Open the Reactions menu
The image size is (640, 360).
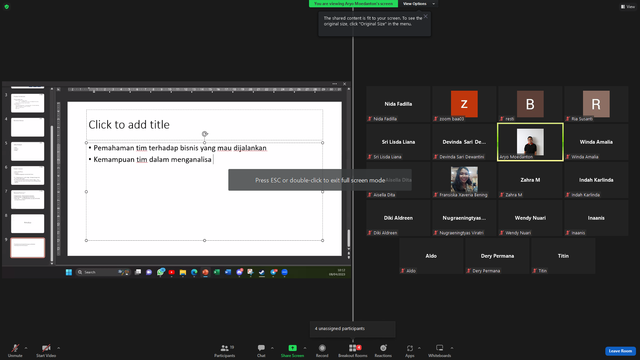click(383, 350)
